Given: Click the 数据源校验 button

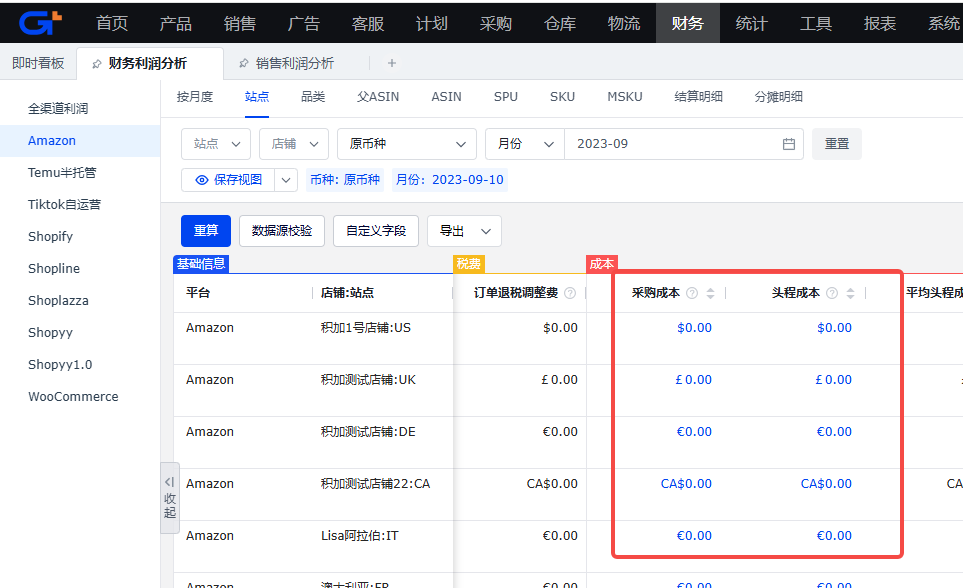Looking at the screenshot, I should click(x=282, y=231).
